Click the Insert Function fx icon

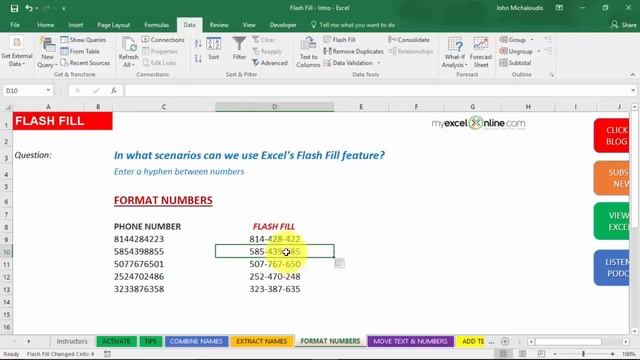[114, 90]
